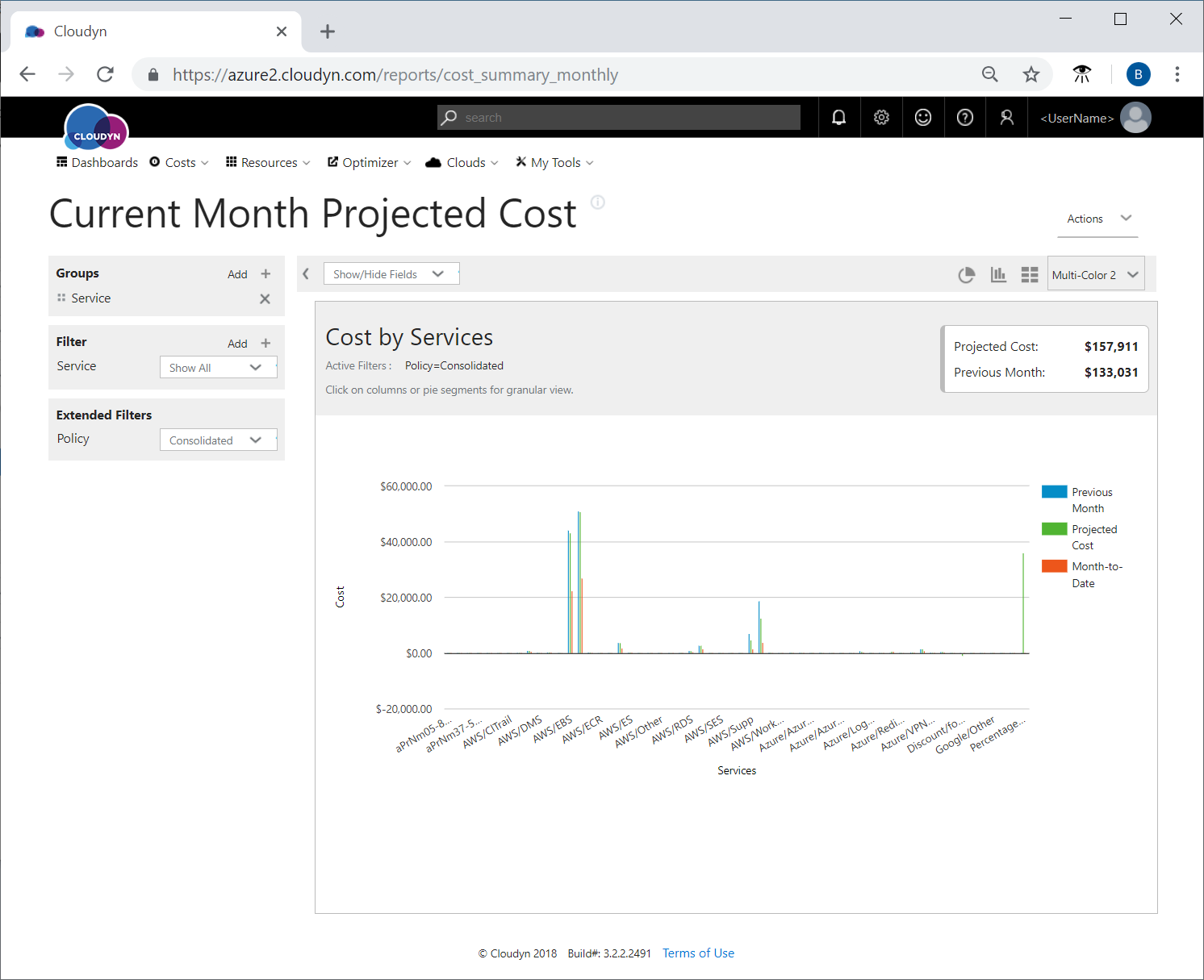The width and height of the screenshot is (1204, 980).
Task: Click the browser zoom magnifier icon
Action: tap(990, 74)
